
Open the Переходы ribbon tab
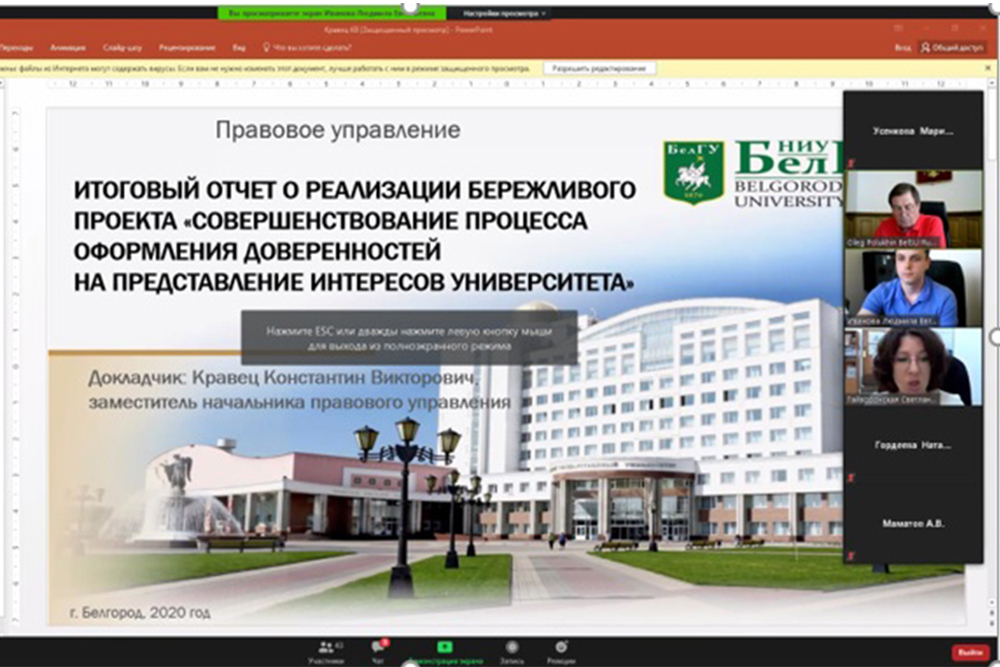(x=17, y=47)
